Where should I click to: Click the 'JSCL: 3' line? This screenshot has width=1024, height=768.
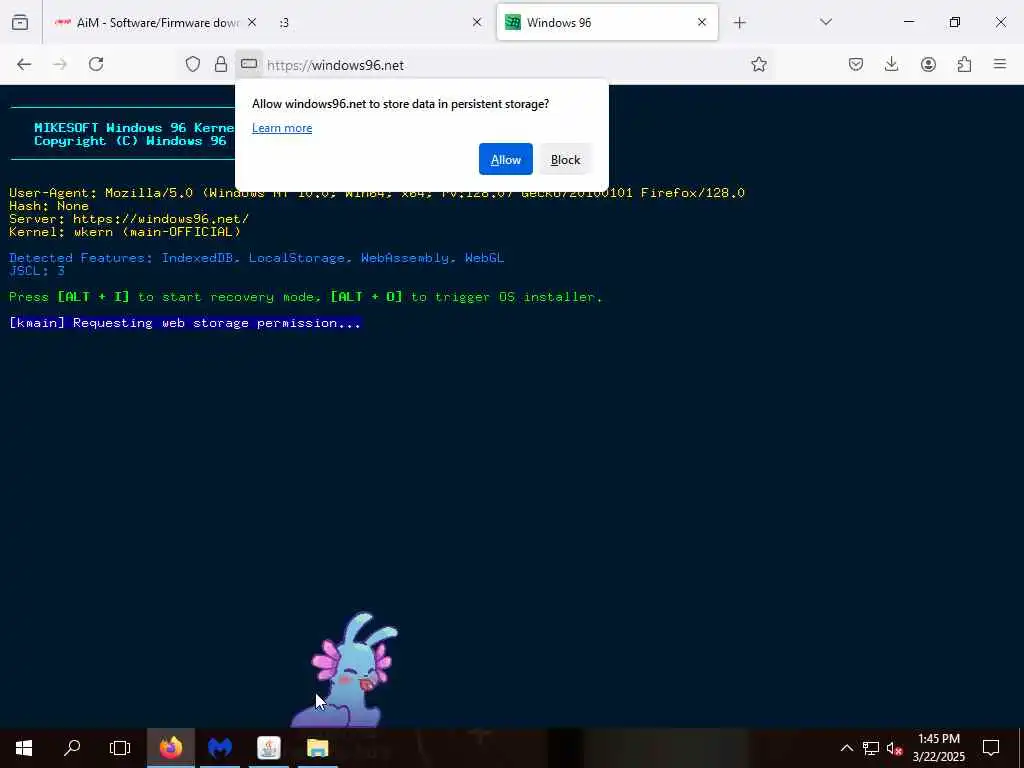coord(37,271)
